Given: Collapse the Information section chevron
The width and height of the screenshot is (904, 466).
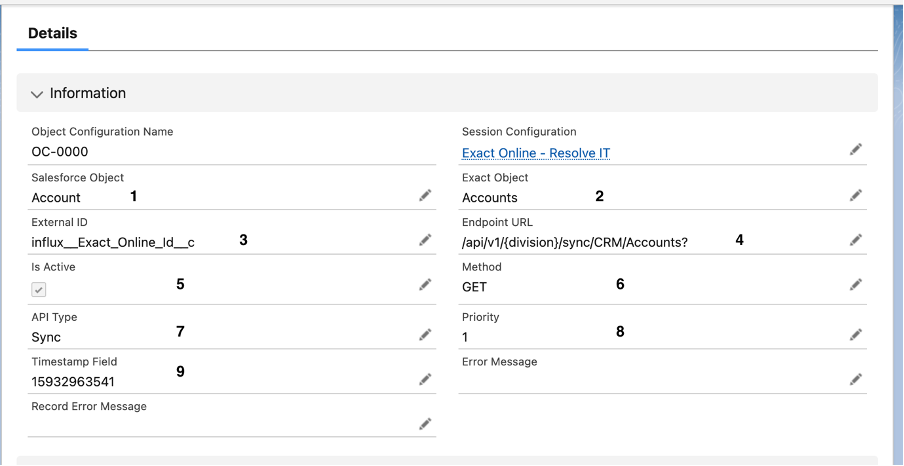Looking at the screenshot, I should (x=37, y=93).
